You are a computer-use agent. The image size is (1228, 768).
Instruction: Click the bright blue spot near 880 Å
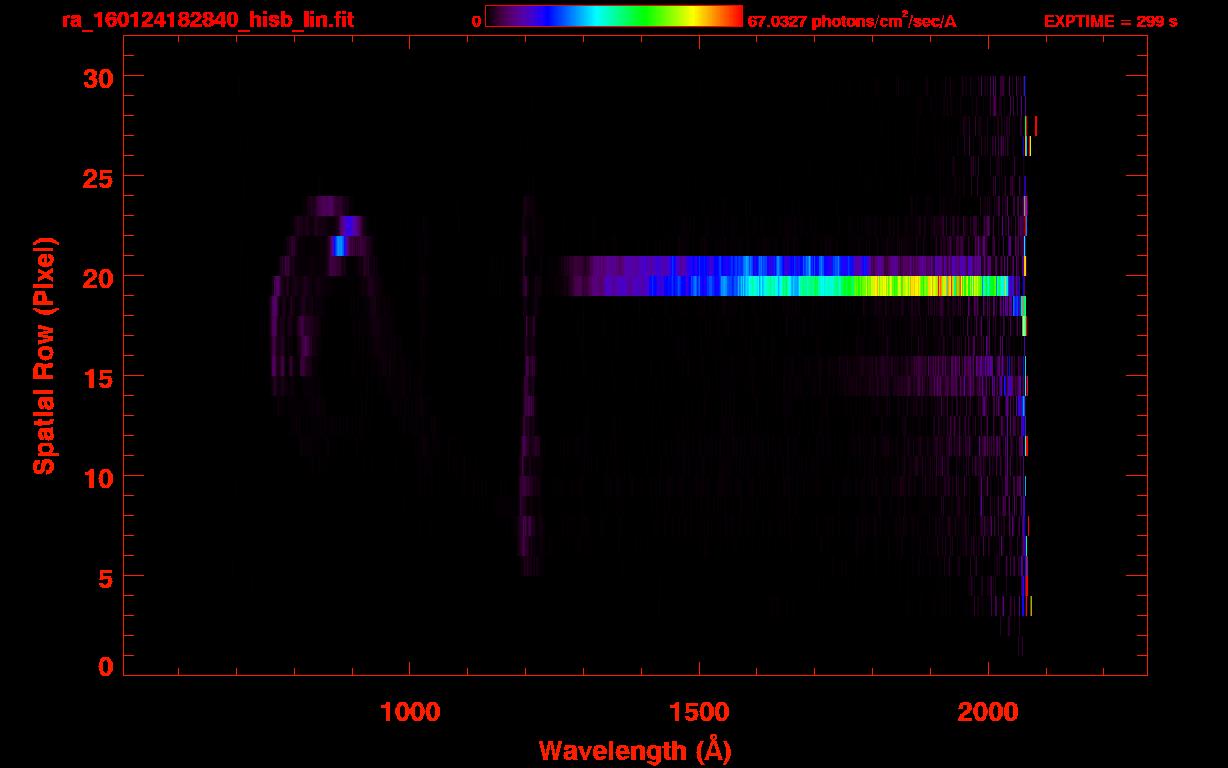pos(339,246)
